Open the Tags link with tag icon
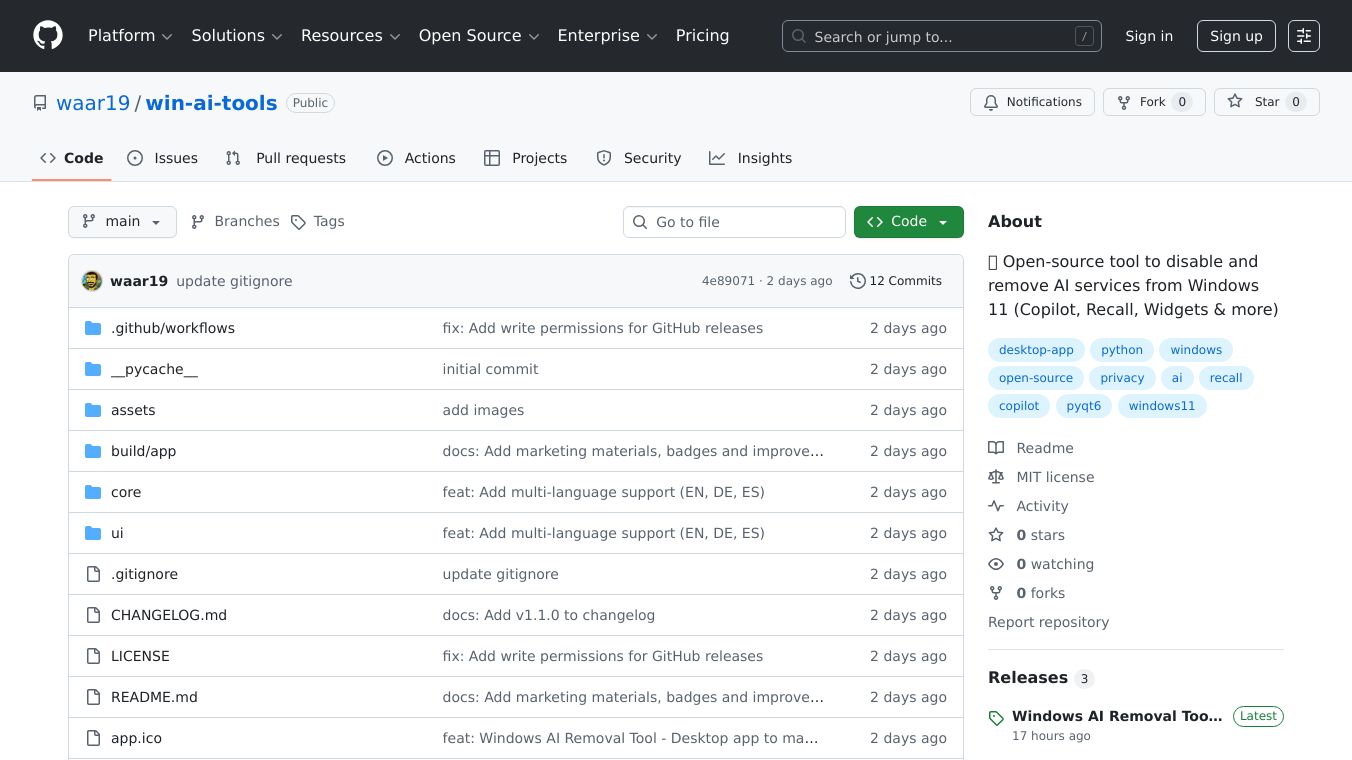Image resolution: width=1352 pixels, height=760 pixels. 318,222
